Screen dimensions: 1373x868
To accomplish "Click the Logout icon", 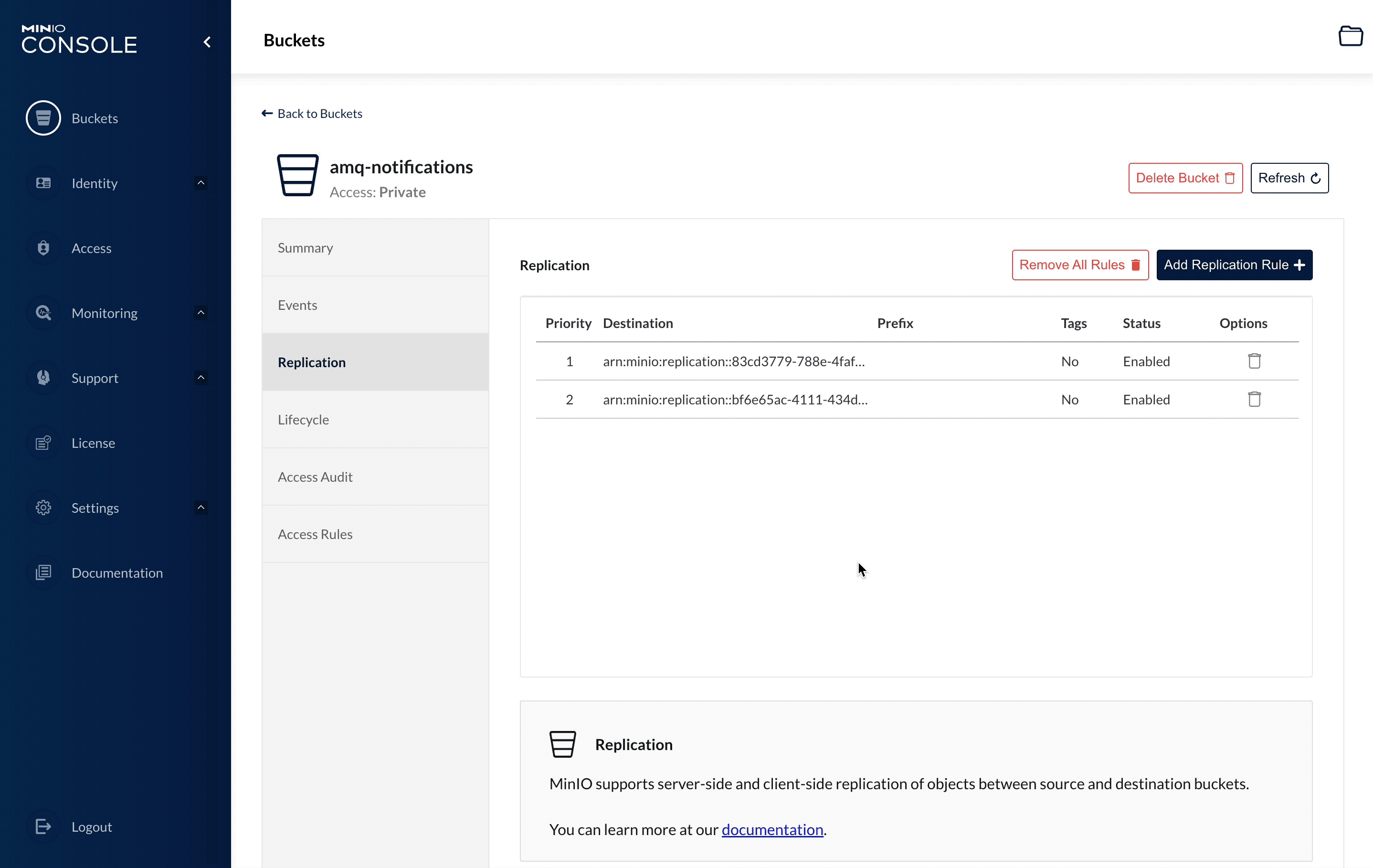I will coord(43,826).
